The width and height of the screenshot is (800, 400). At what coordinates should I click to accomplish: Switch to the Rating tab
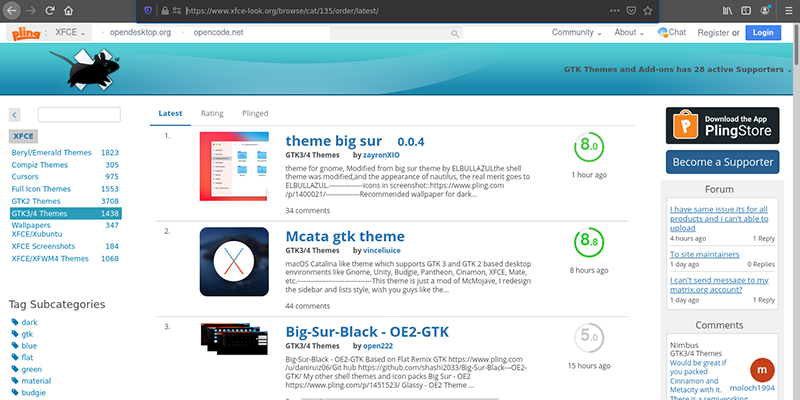coord(212,113)
